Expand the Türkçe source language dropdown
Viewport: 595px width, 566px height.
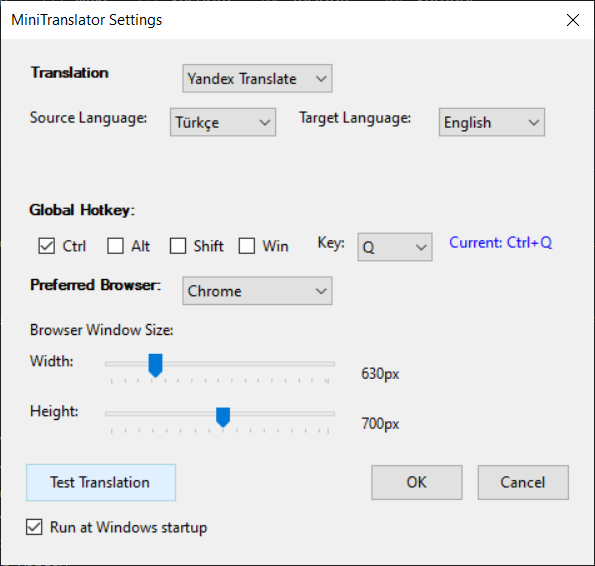click(223, 122)
